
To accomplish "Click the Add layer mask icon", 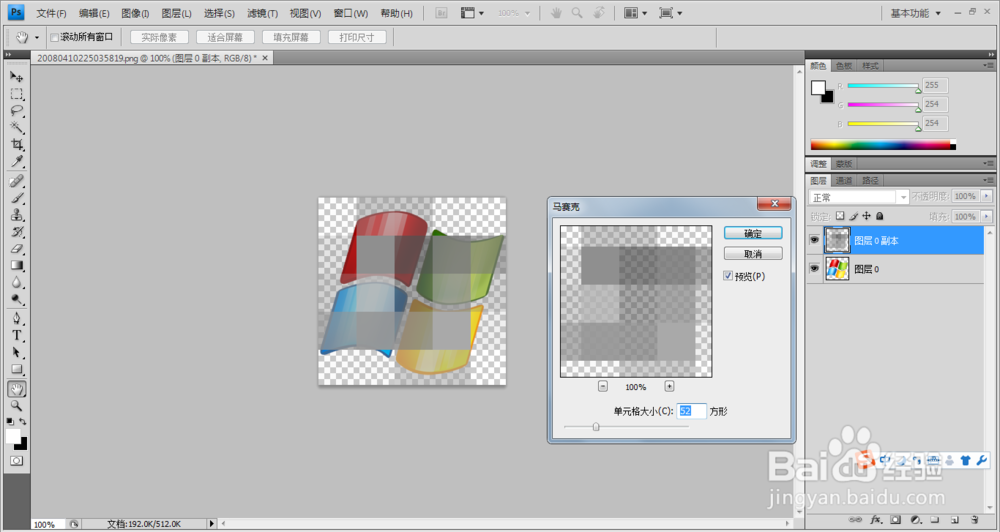I will coord(895,520).
